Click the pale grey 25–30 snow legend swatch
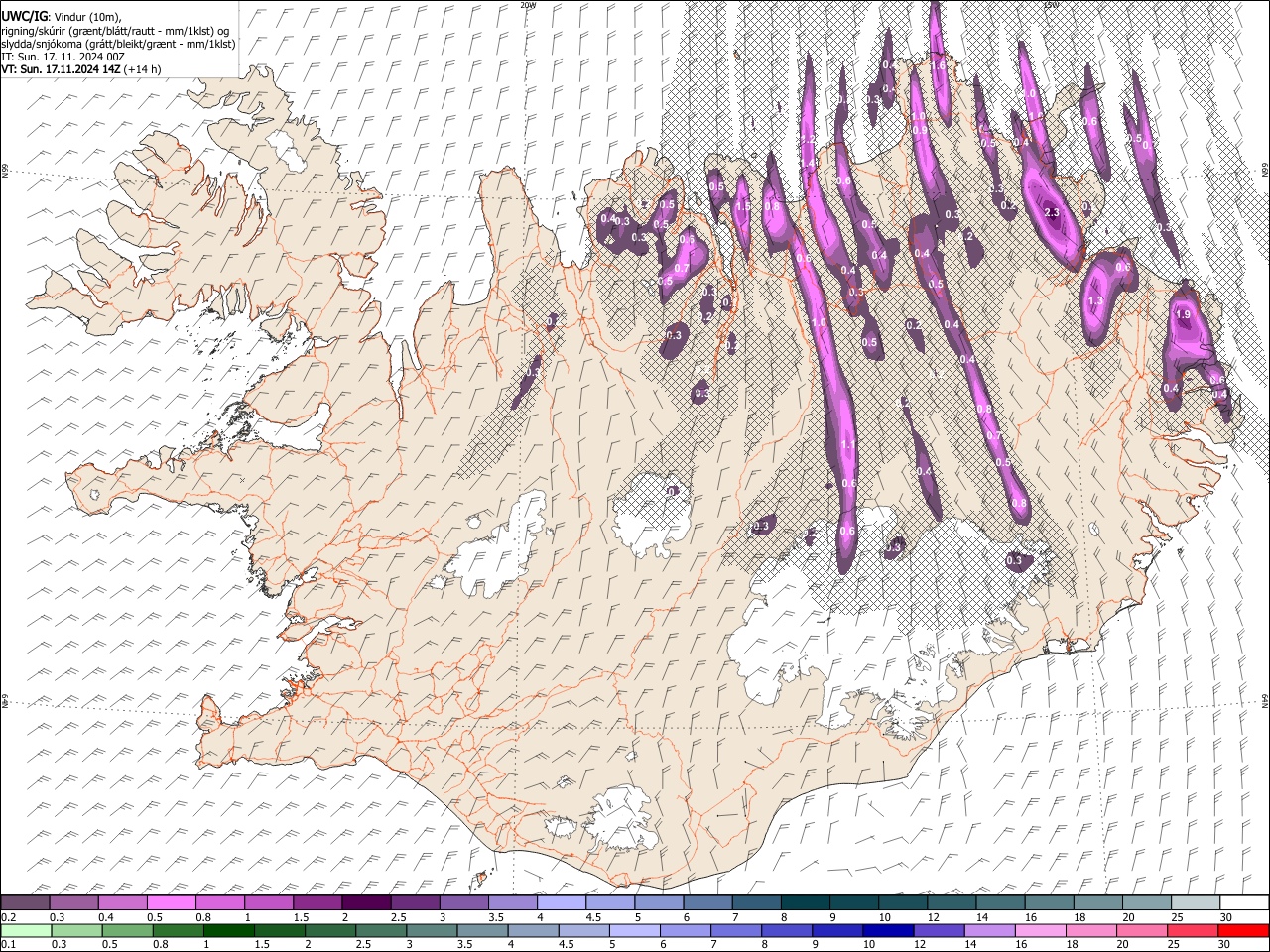The image size is (1270, 952). pos(1197,902)
